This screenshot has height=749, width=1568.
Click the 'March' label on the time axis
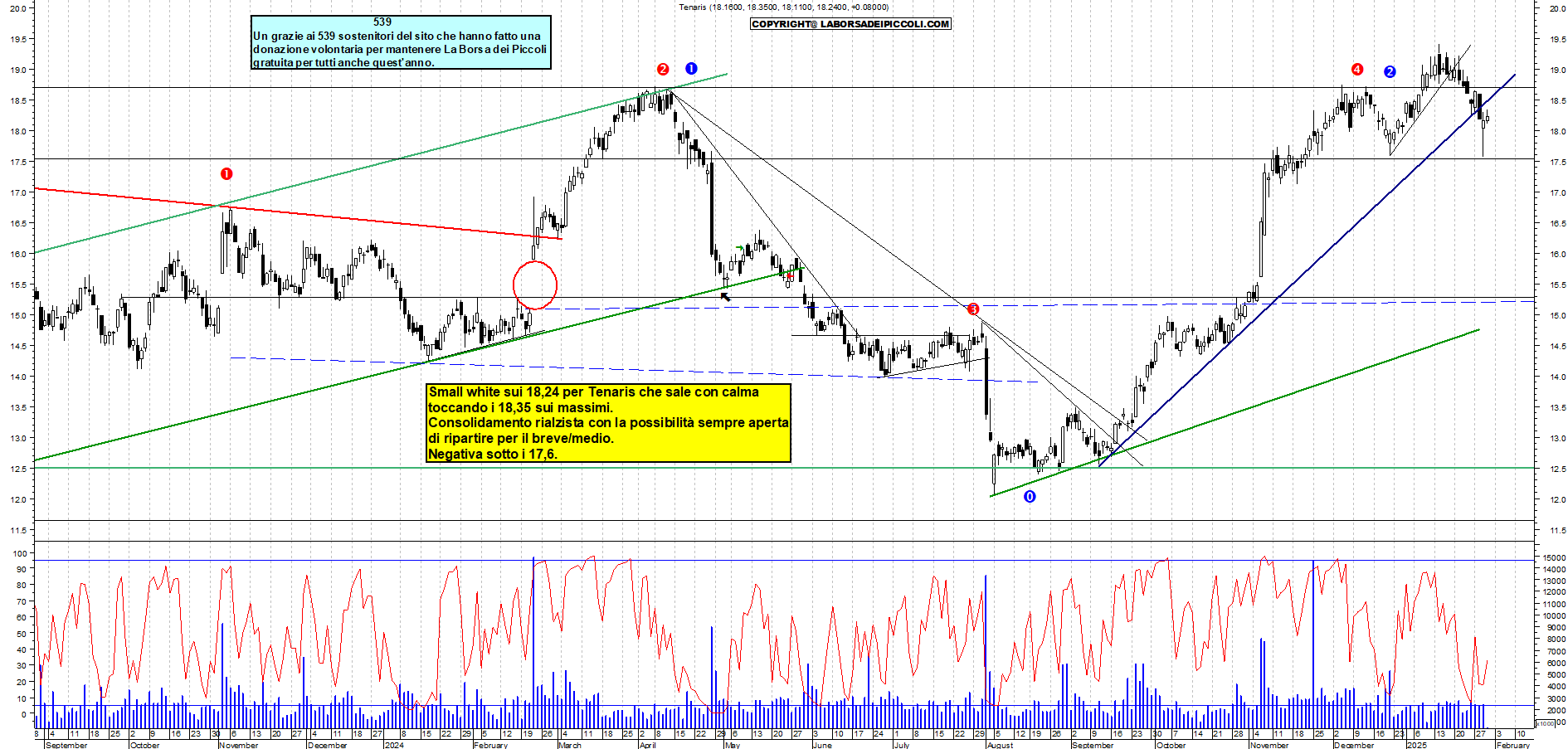coord(570,745)
